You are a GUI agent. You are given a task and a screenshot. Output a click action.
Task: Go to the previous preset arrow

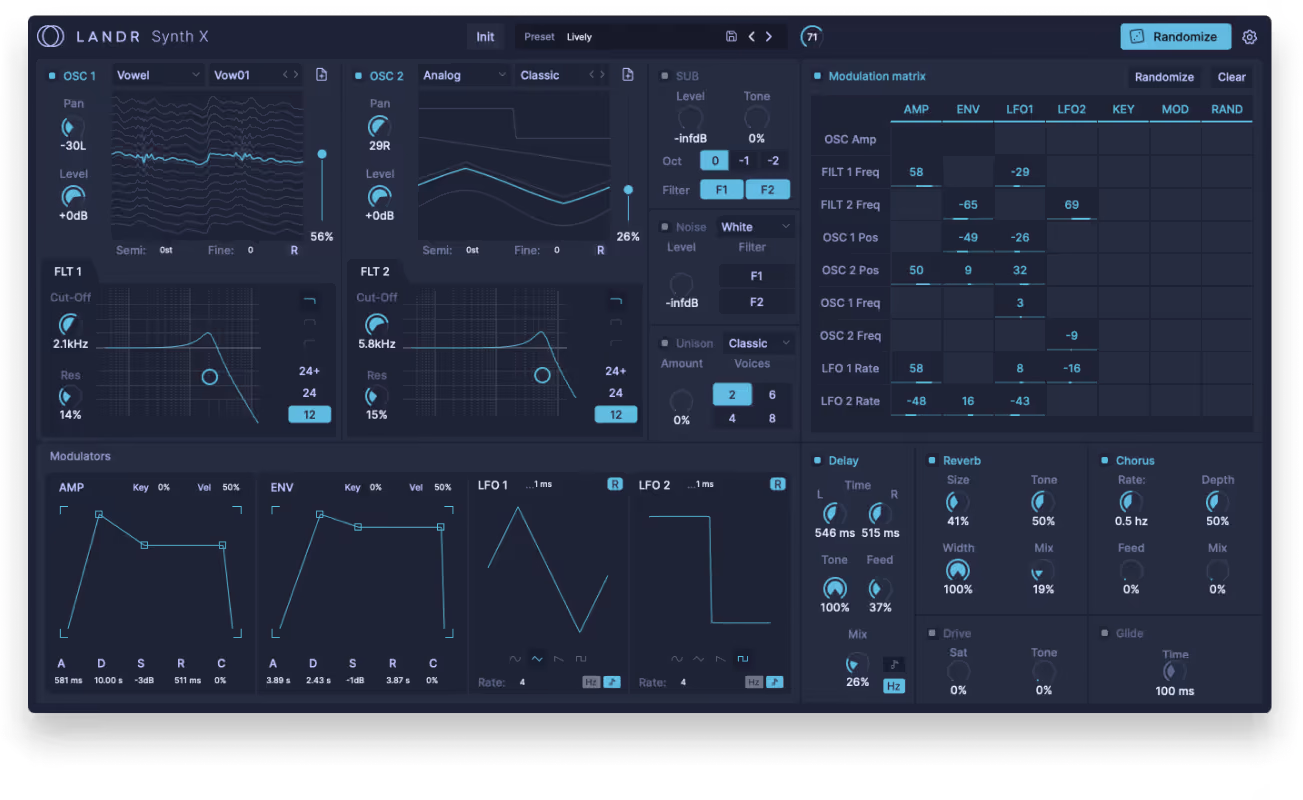751,37
